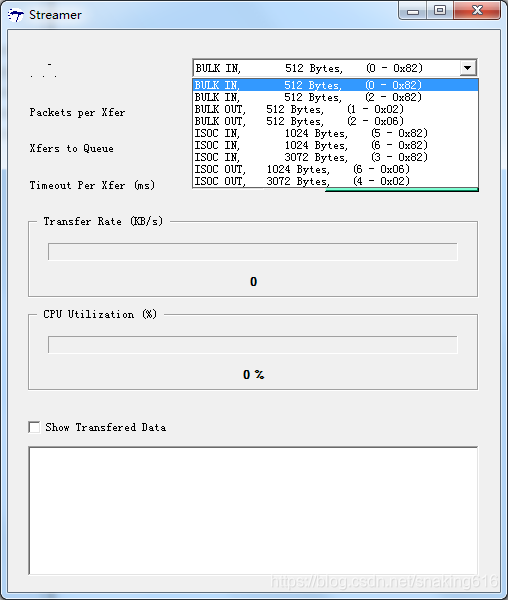Click the Transfer Rate value 0
Screen dimensions: 508x600
pos(253,282)
